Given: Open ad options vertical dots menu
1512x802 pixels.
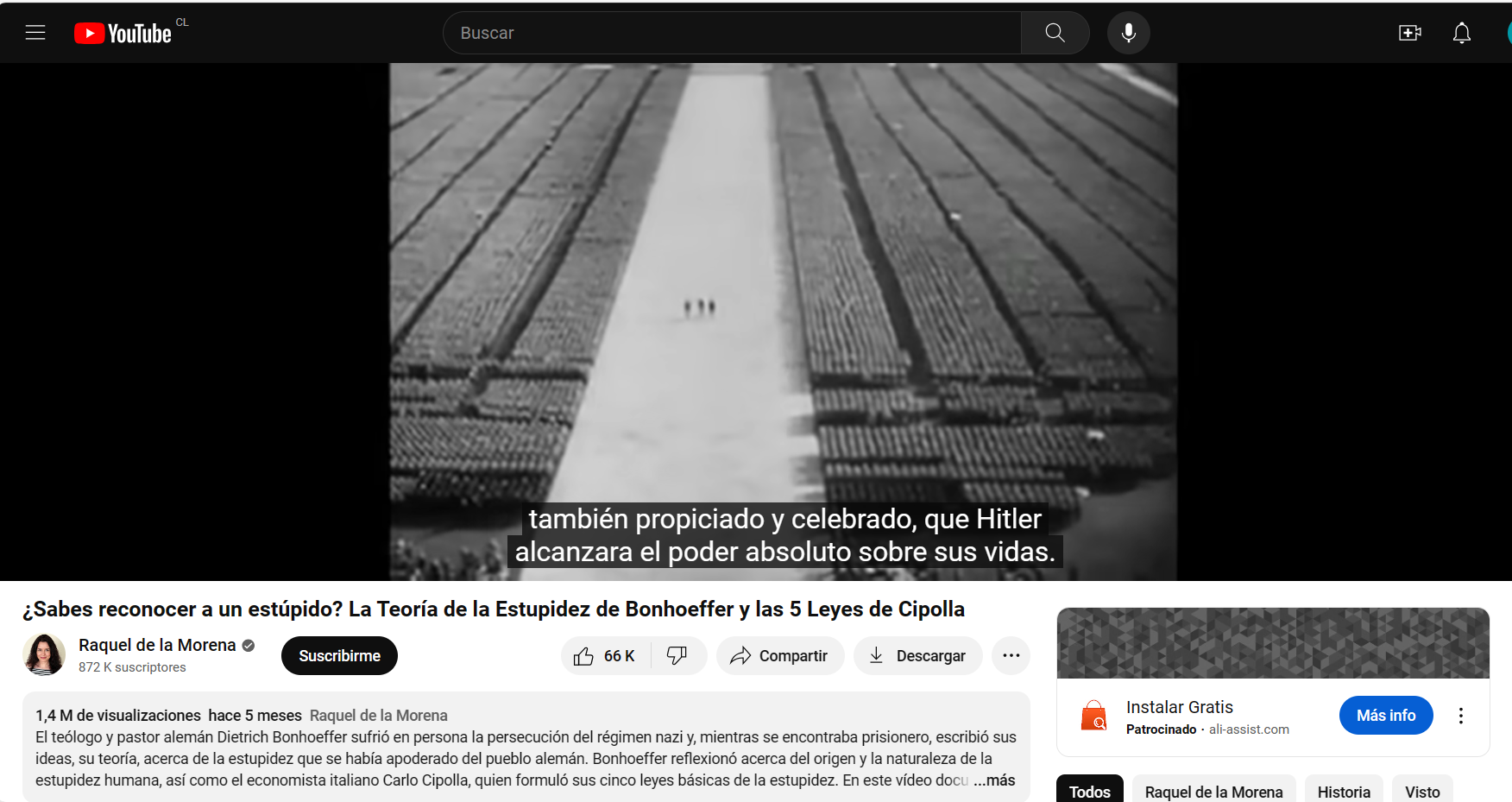Looking at the screenshot, I should [1460, 716].
